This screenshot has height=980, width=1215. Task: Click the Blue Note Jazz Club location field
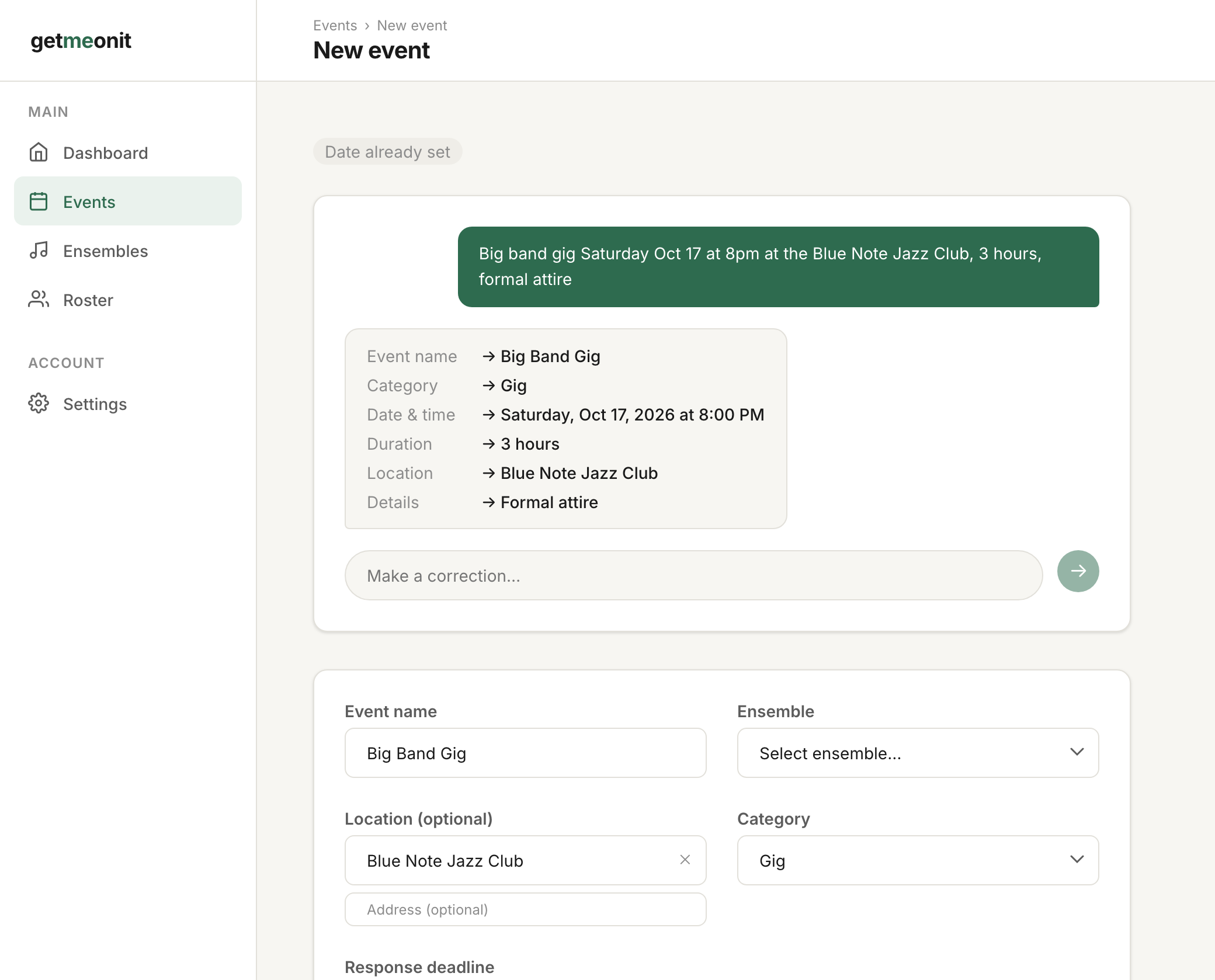coord(525,860)
